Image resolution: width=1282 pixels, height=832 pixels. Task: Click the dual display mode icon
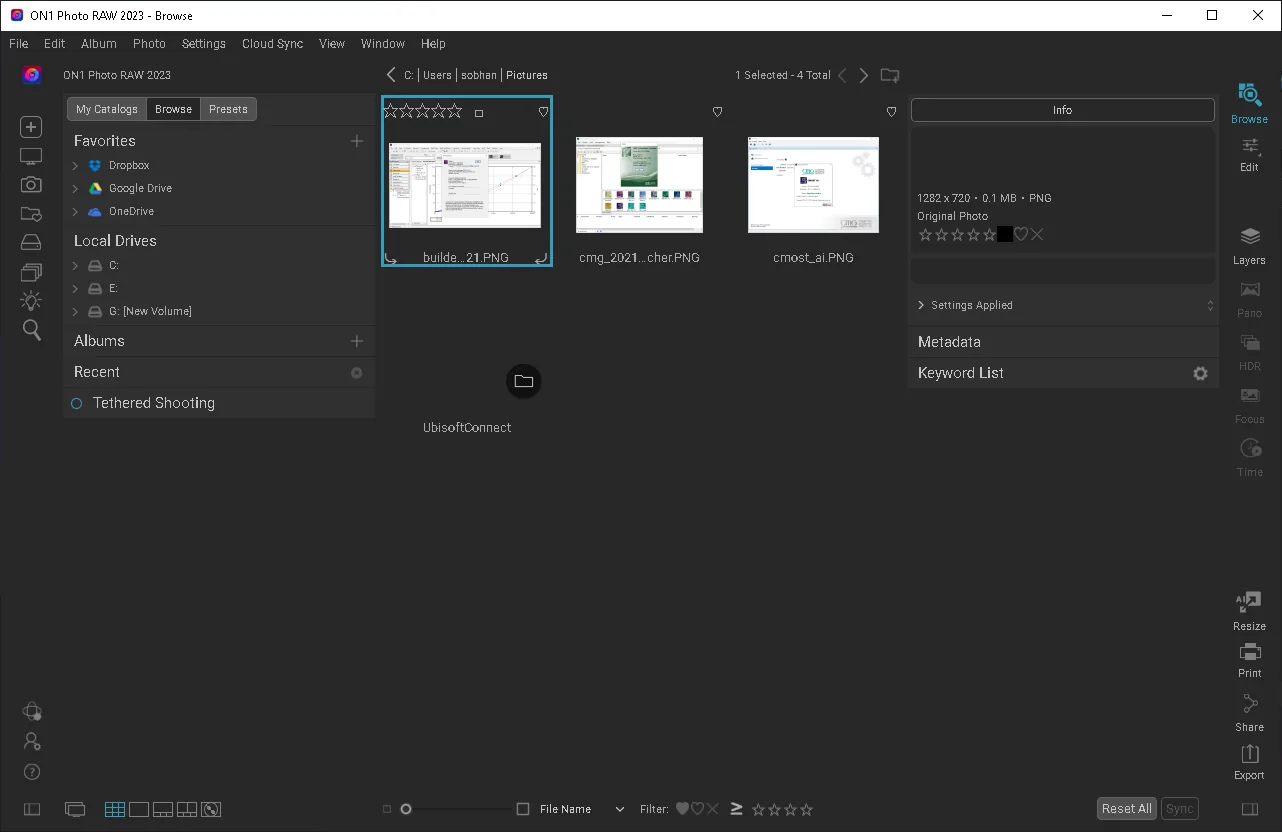point(75,809)
